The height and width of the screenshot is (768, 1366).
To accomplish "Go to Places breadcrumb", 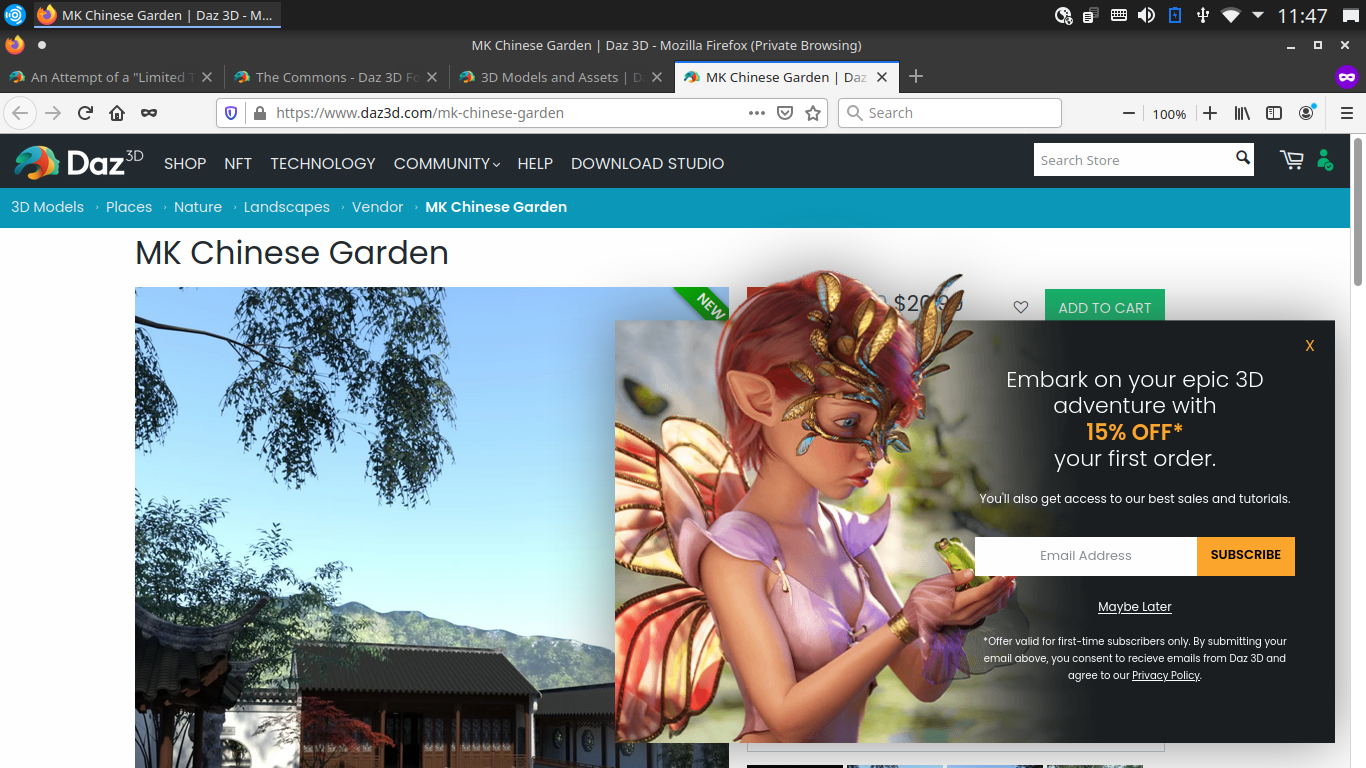I will (129, 207).
